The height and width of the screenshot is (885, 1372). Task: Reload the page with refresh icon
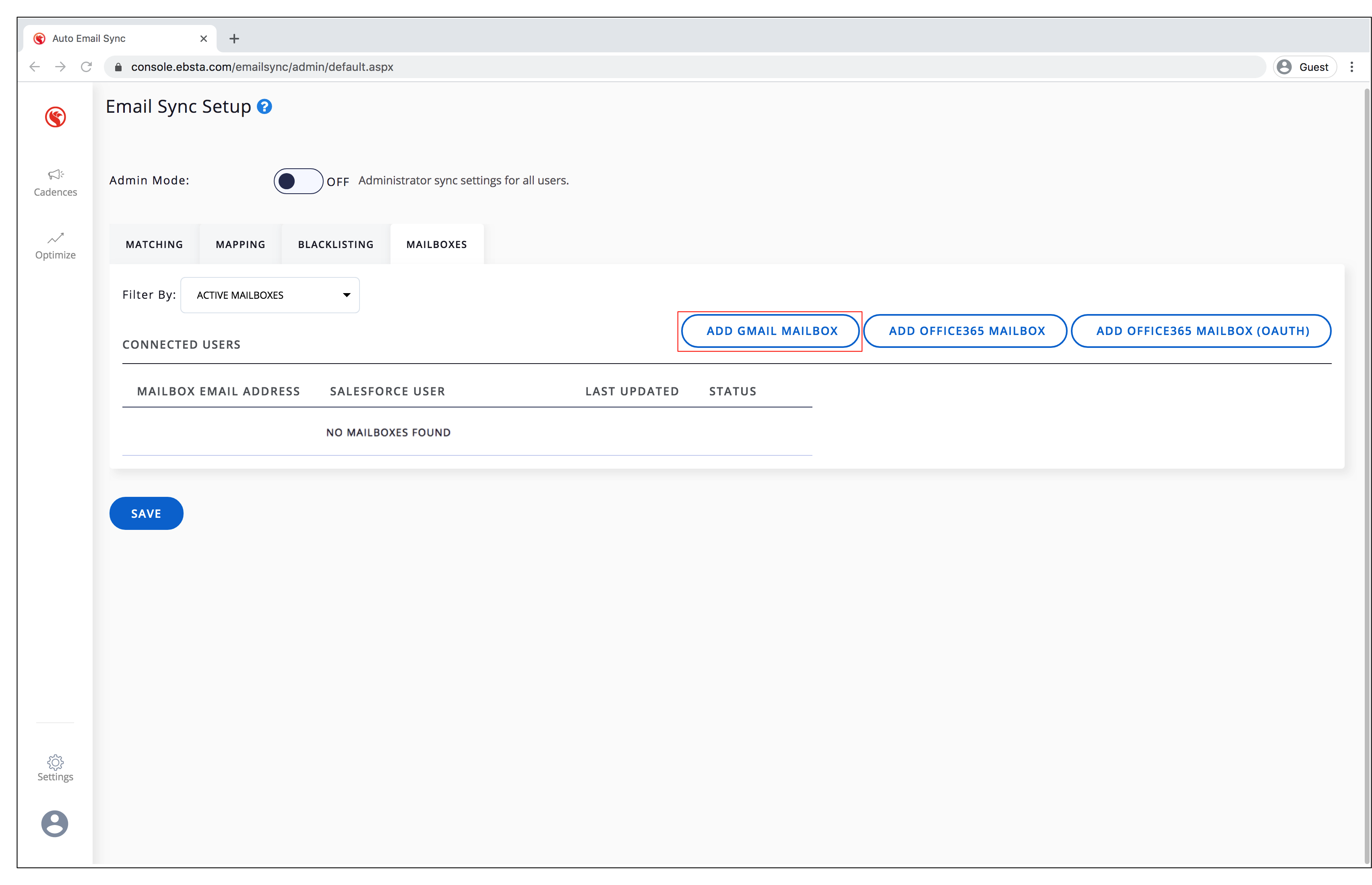[86, 67]
